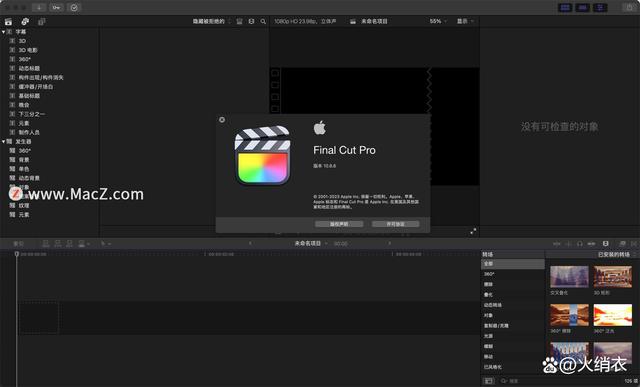Go forward in timeline history
Viewport: 640px width, 387px height.
(x=389, y=243)
